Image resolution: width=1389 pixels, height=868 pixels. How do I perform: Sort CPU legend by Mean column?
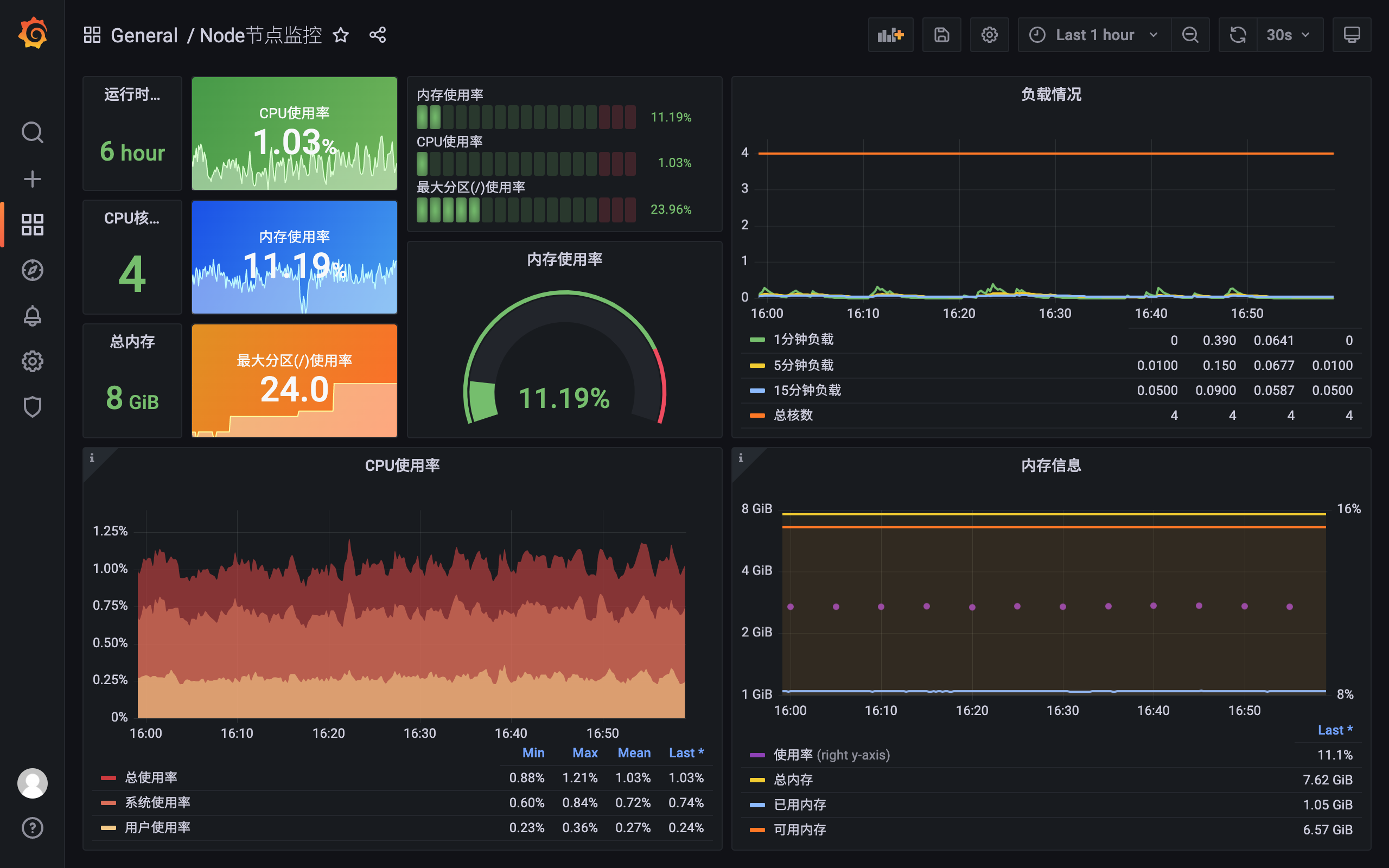coord(634,752)
